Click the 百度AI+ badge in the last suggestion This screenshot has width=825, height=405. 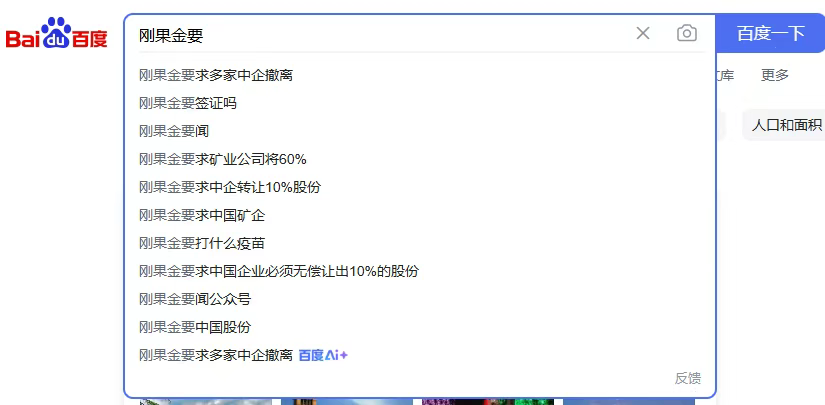323,355
